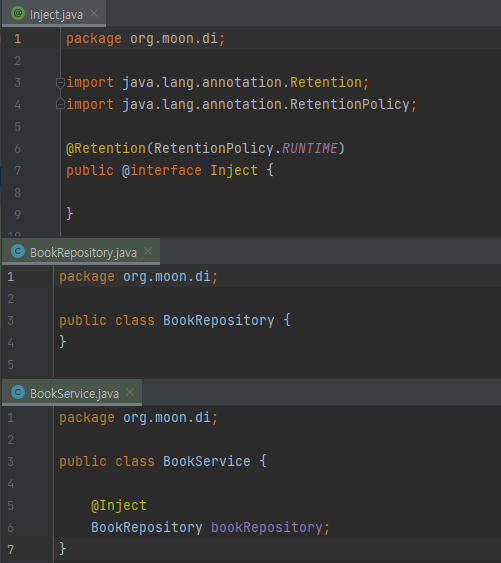
Task: Switch to the BookService.java tab
Action: [72, 393]
